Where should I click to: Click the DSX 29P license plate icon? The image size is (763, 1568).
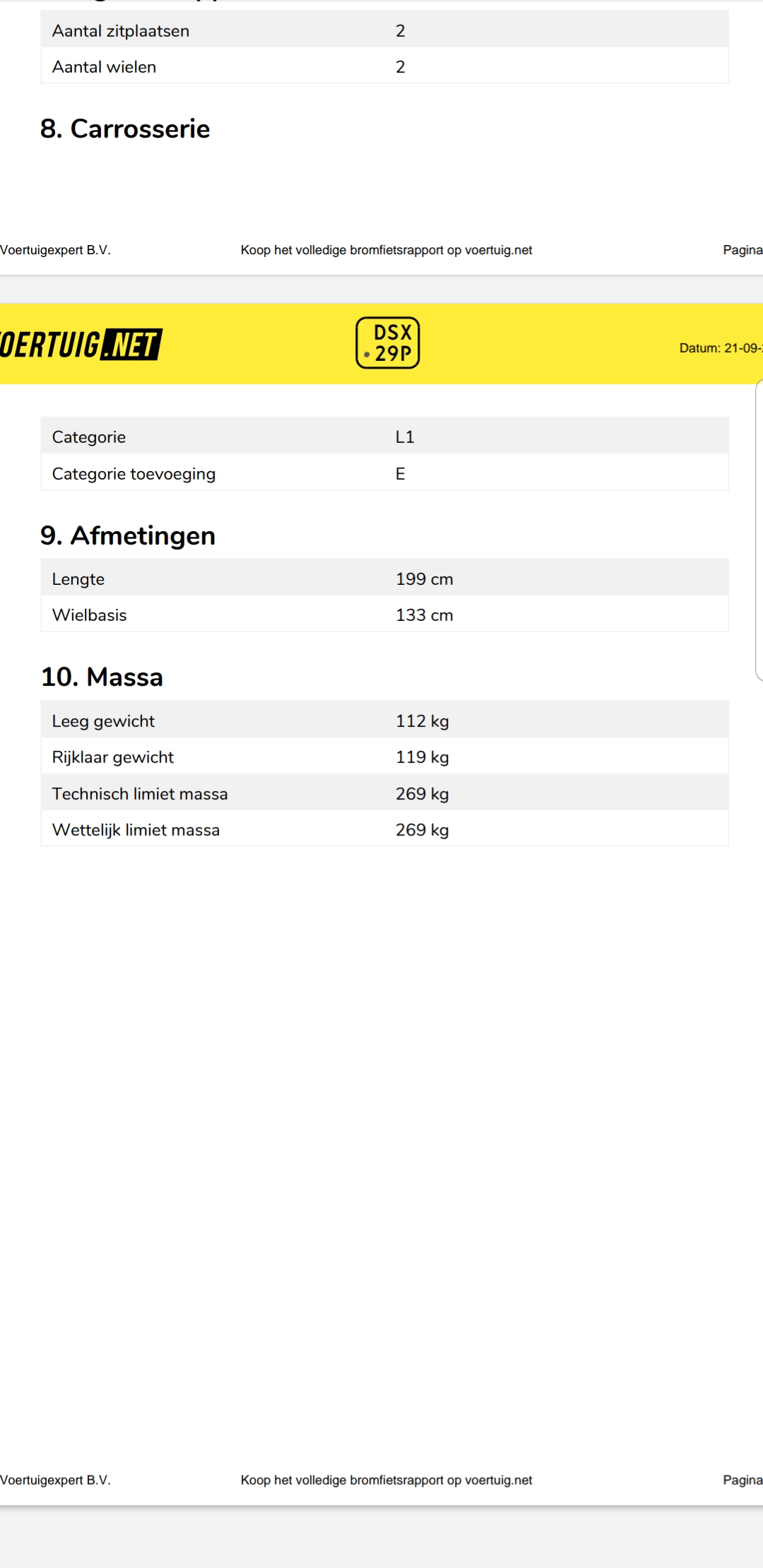(x=388, y=343)
